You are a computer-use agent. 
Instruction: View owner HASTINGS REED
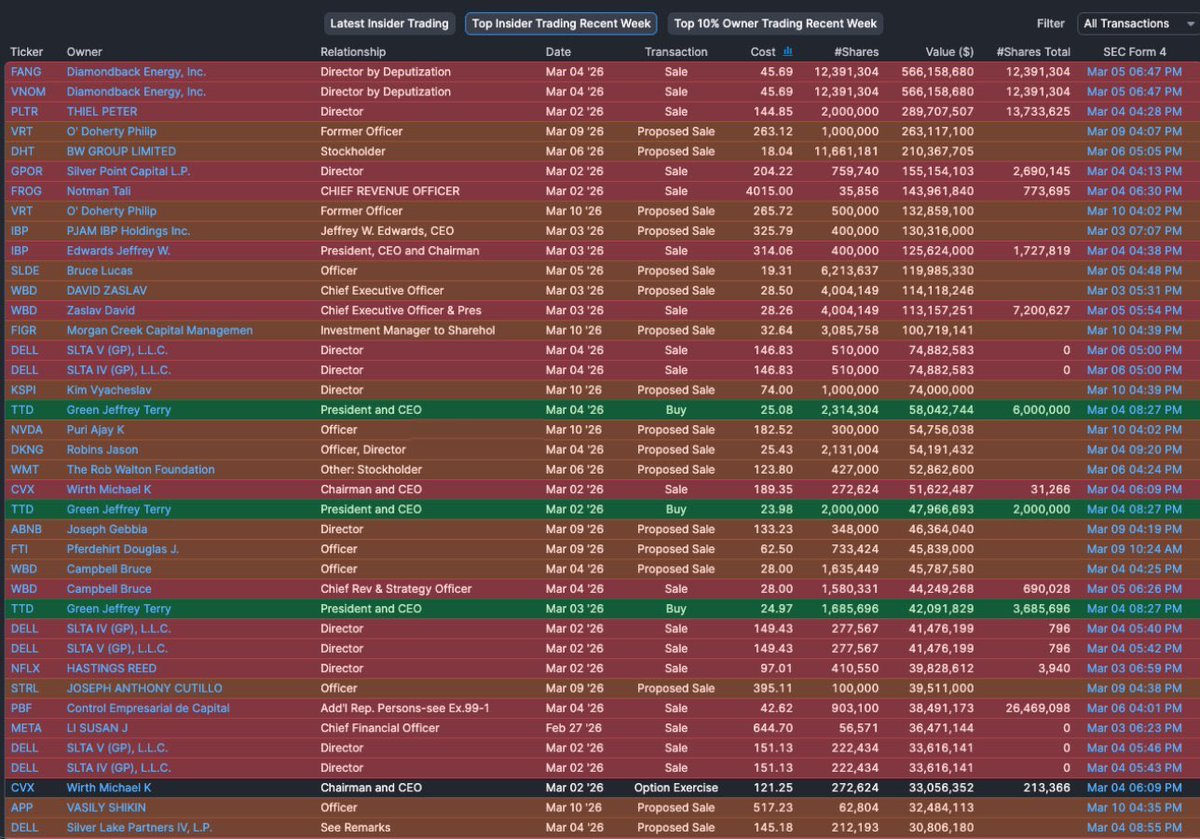click(x=112, y=669)
